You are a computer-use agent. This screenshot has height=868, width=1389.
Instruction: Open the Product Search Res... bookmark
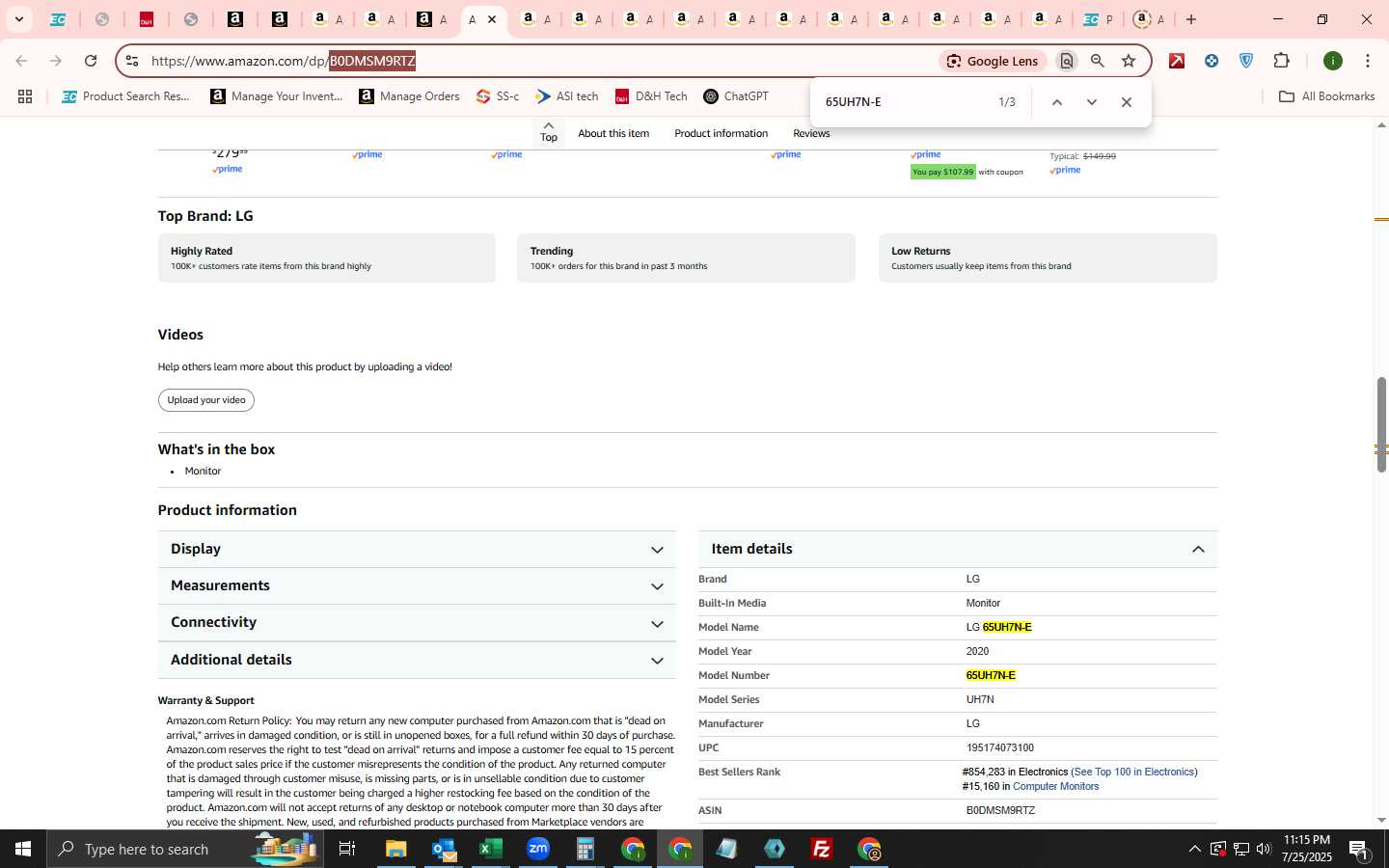pyautogui.click(x=126, y=96)
